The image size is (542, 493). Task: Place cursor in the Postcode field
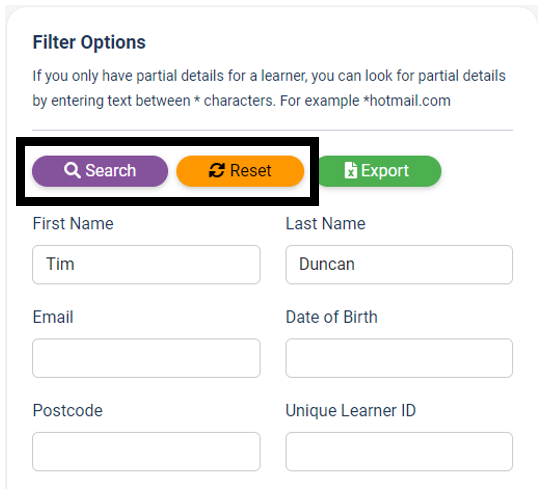click(x=146, y=451)
